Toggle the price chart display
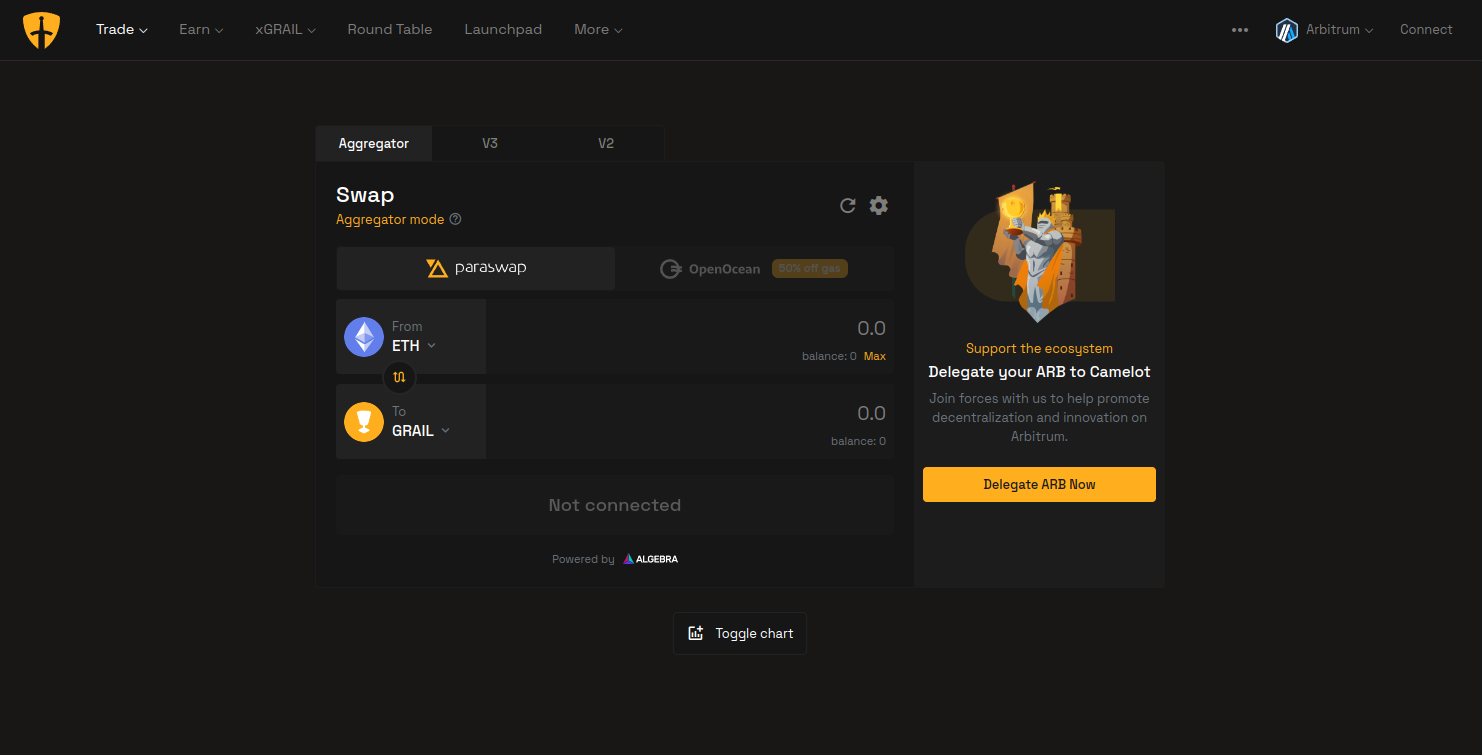Image resolution: width=1482 pixels, height=755 pixels. pos(739,632)
